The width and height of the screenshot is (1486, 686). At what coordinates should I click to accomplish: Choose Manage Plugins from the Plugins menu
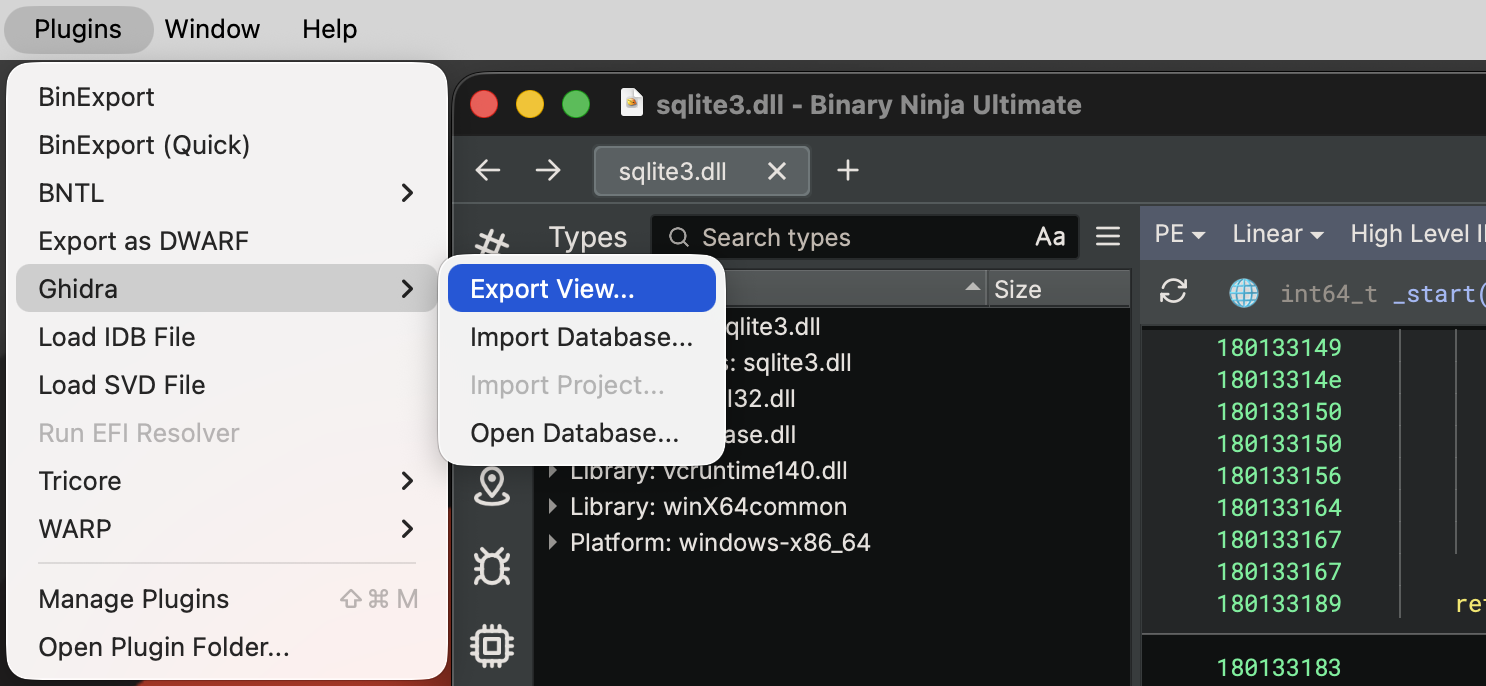[133, 599]
